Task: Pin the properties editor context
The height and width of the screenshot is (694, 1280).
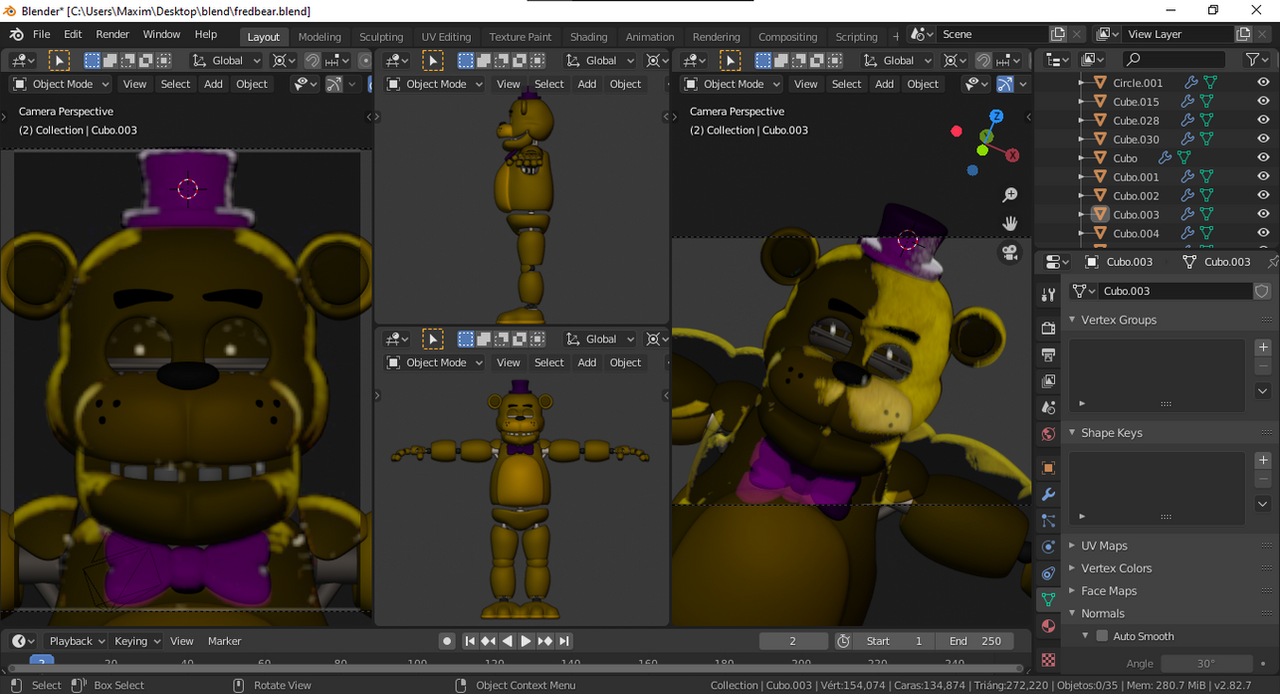Action: click(x=1273, y=262)
